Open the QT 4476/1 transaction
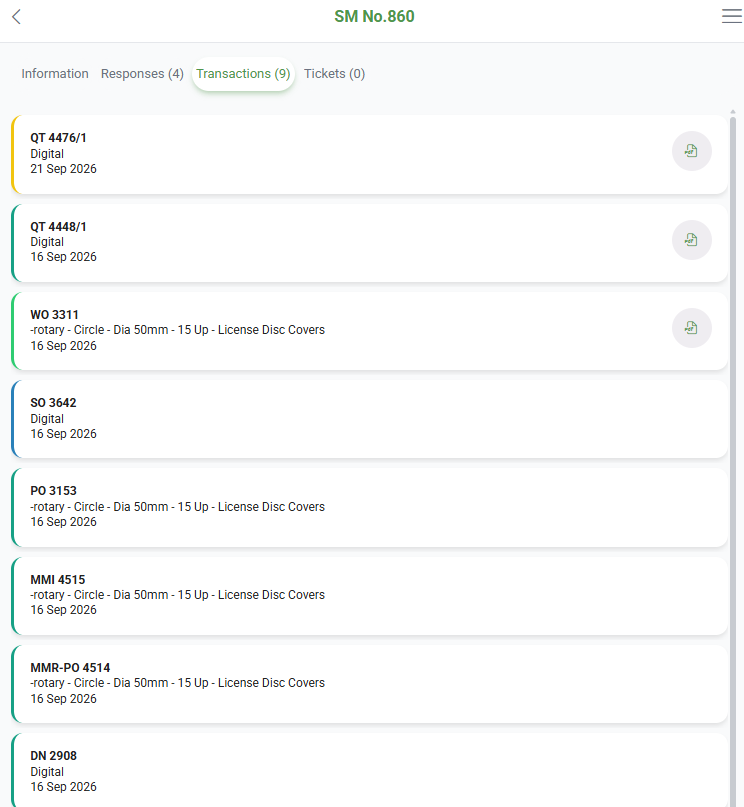 point(369,154)
